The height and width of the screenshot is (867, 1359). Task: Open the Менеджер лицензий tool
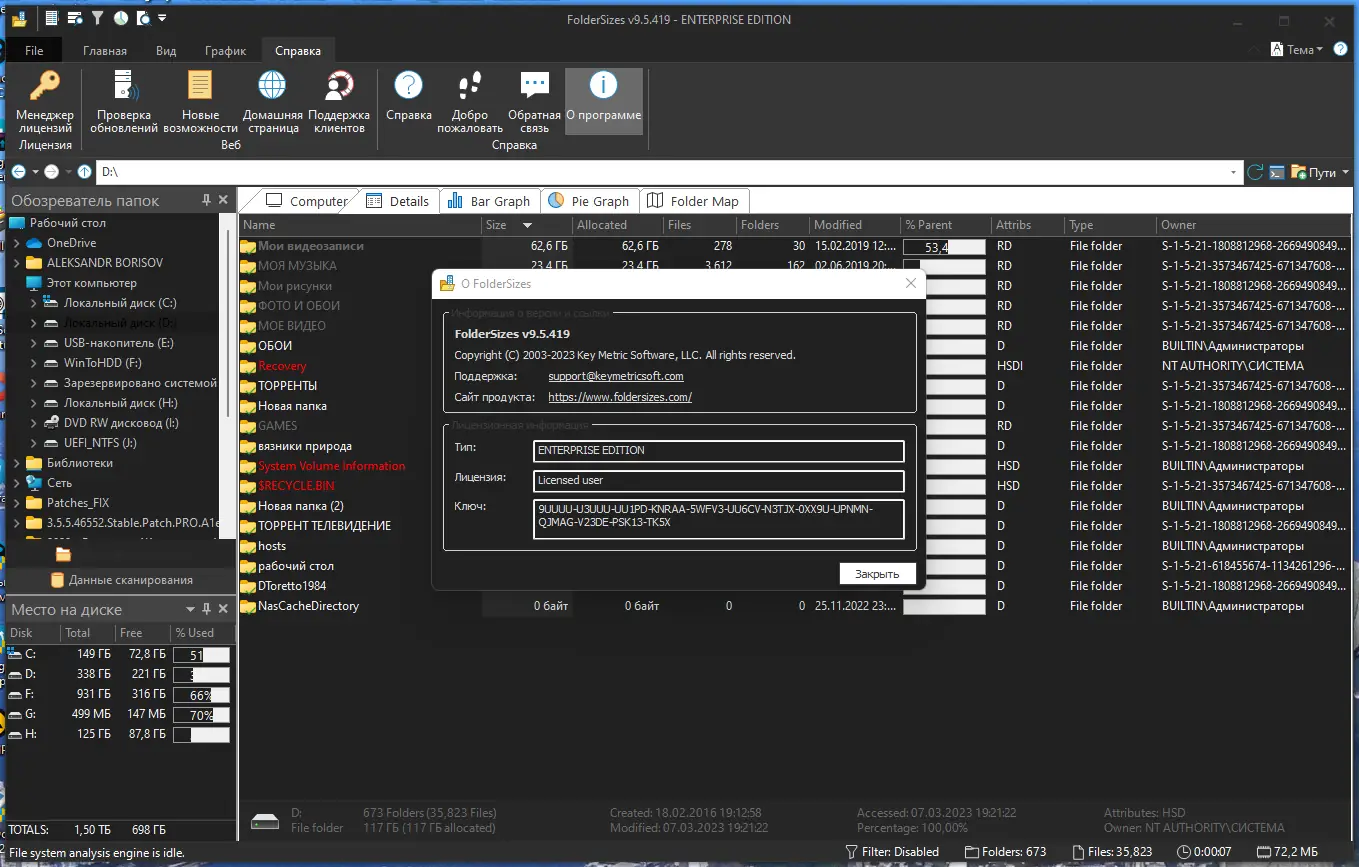pyautogui.click(x=44, y=100)
